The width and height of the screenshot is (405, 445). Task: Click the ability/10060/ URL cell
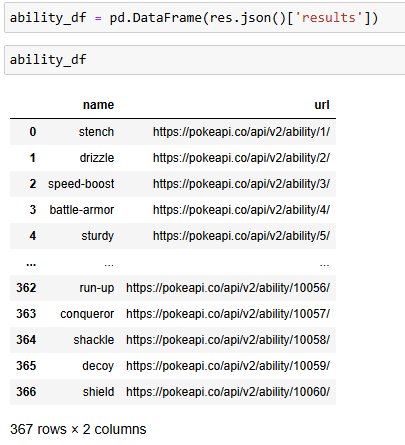[x=228, y=392]
